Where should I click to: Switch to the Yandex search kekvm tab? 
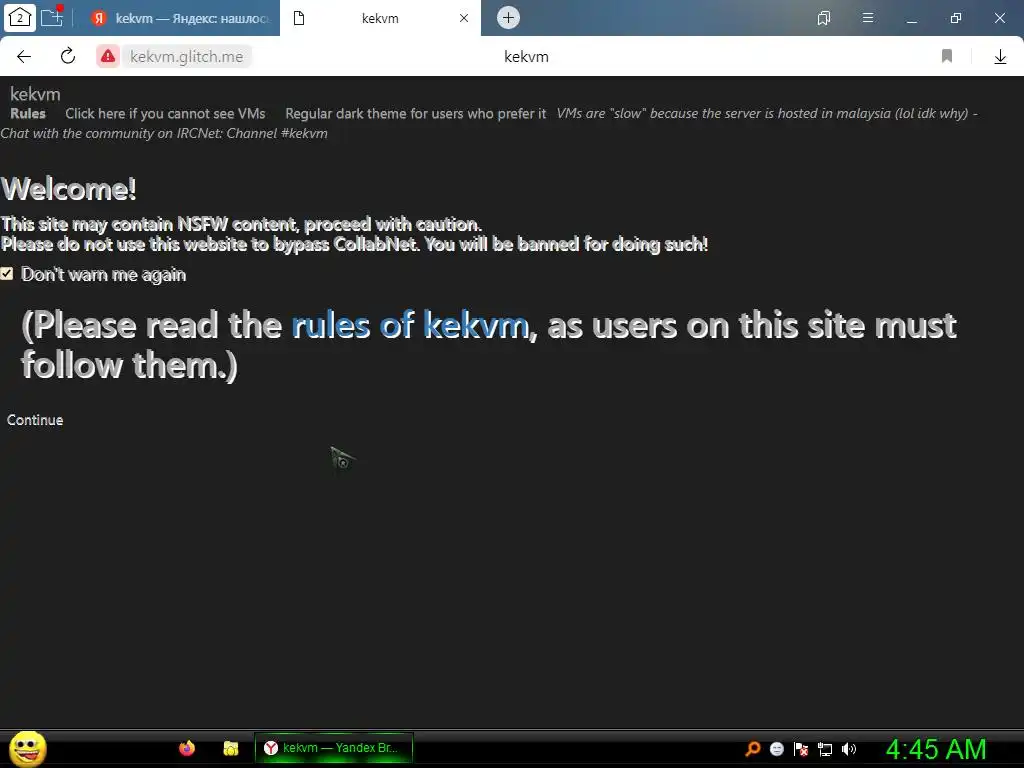182,18
